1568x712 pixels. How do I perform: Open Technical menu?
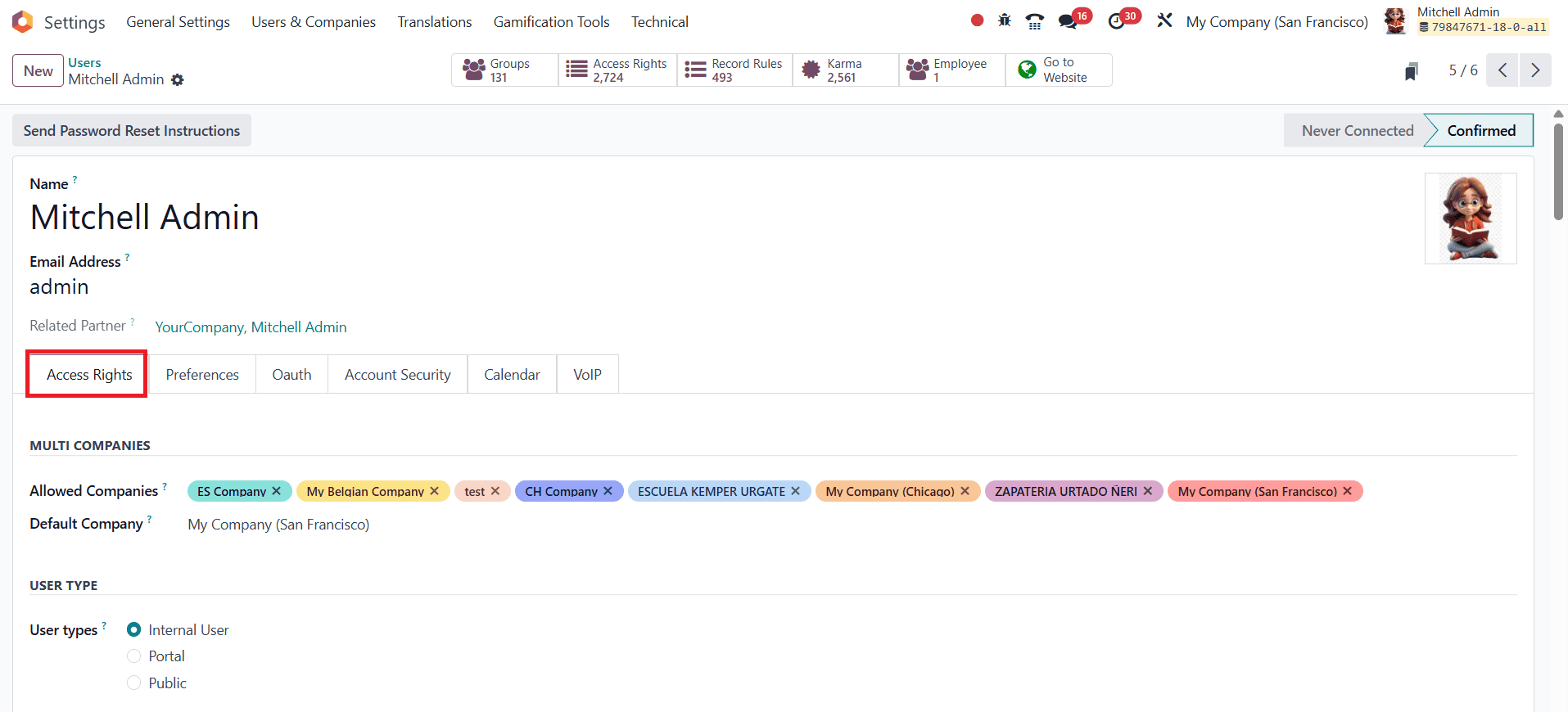click(659, 22)
